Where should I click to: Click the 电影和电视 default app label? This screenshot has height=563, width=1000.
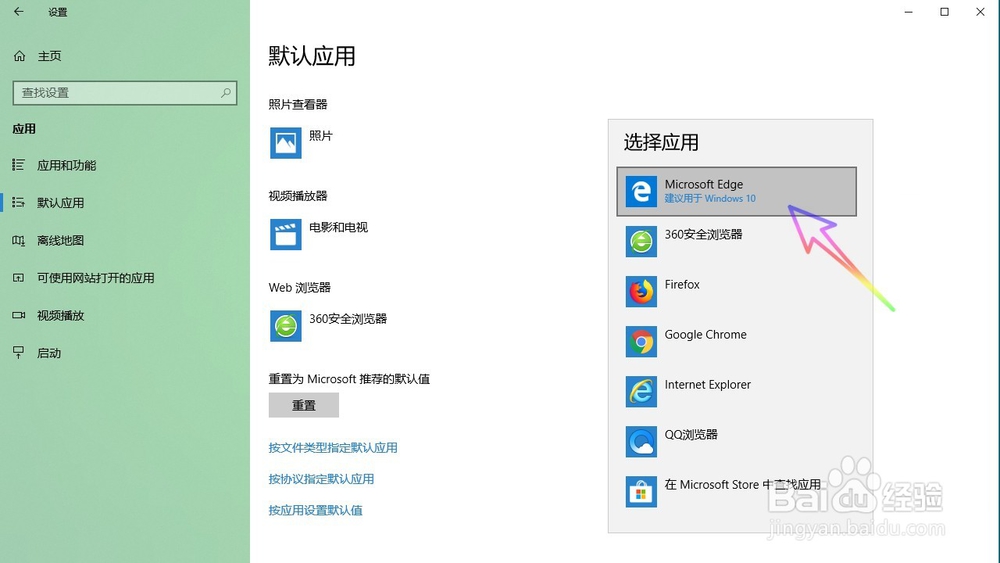(338, 227)
